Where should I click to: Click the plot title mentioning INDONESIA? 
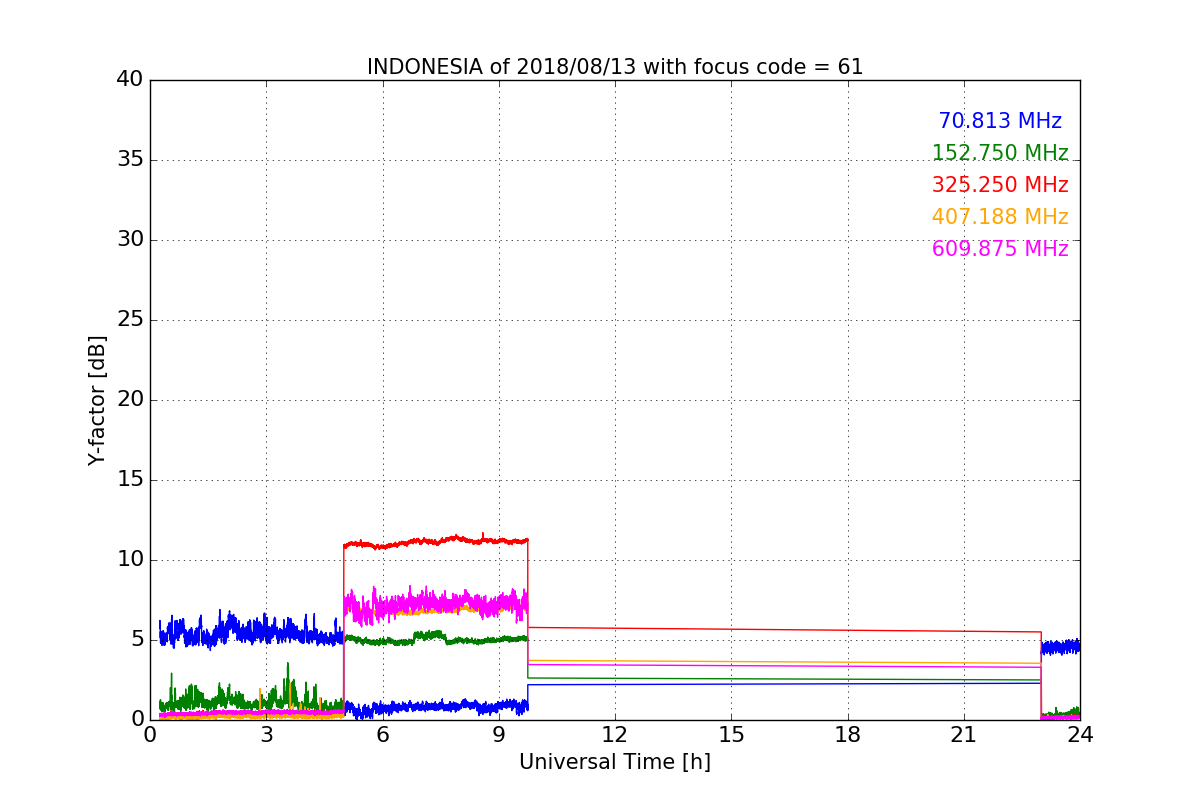[x=615, y=67]
